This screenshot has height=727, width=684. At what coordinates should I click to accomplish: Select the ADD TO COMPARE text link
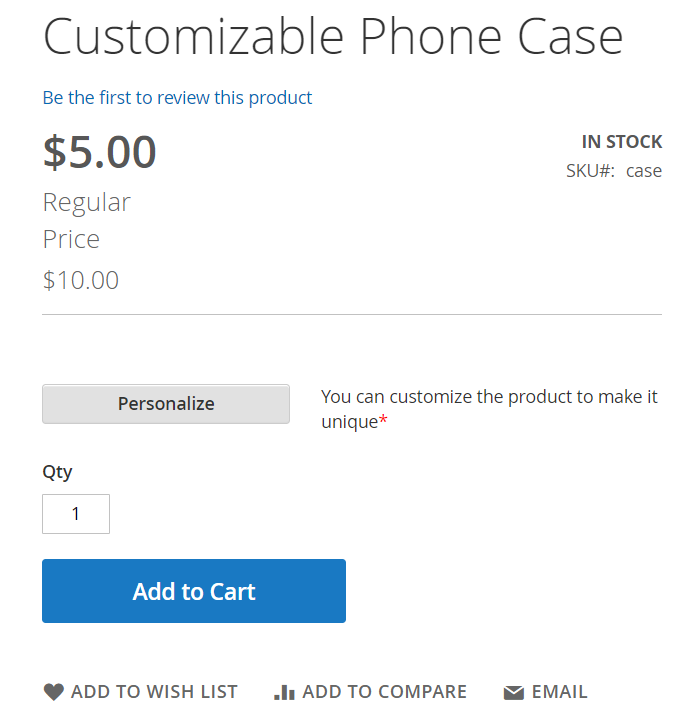coord(384,692)
